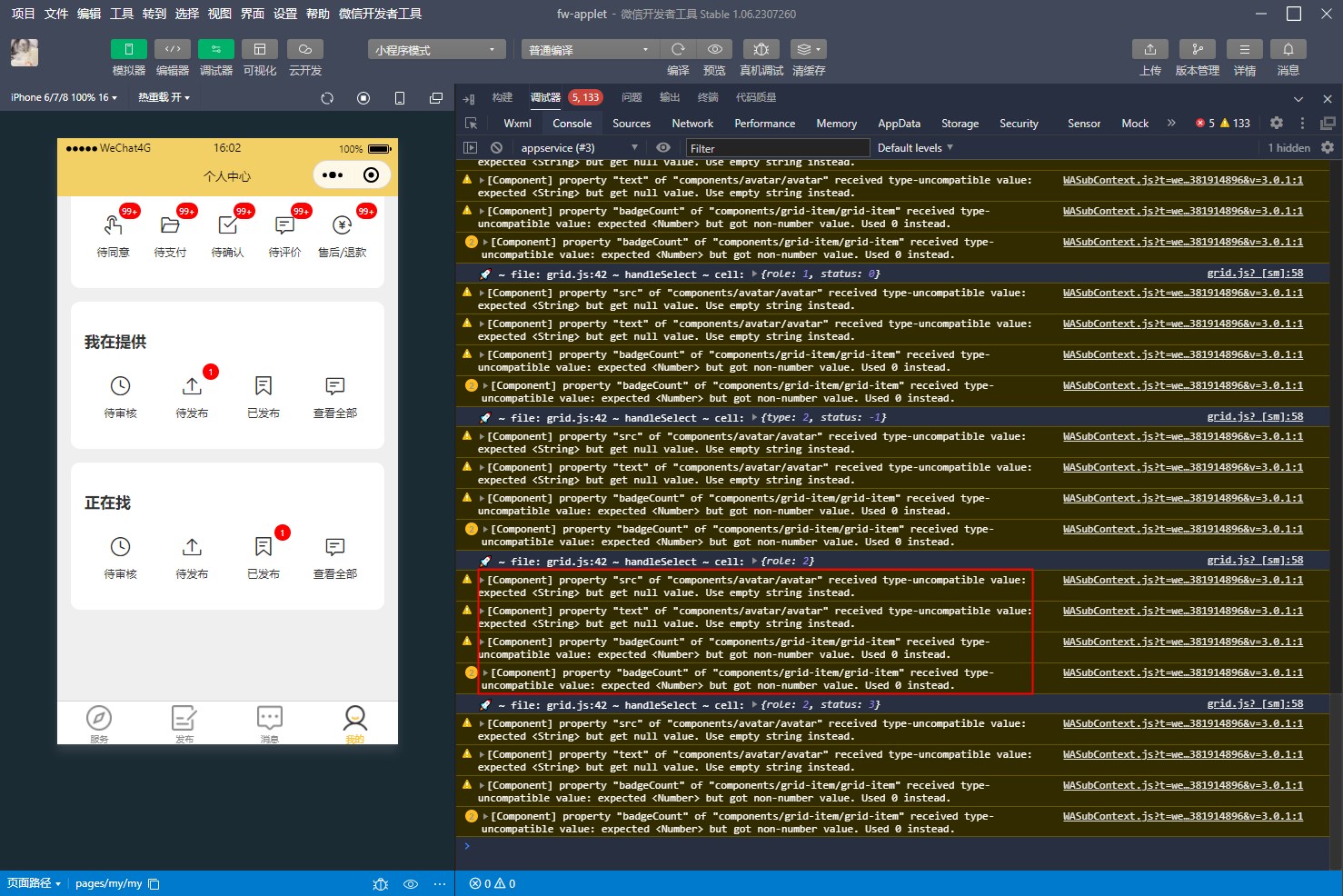
Task: Click the 真机调试 remote debug icon
Action: [761, 49]
